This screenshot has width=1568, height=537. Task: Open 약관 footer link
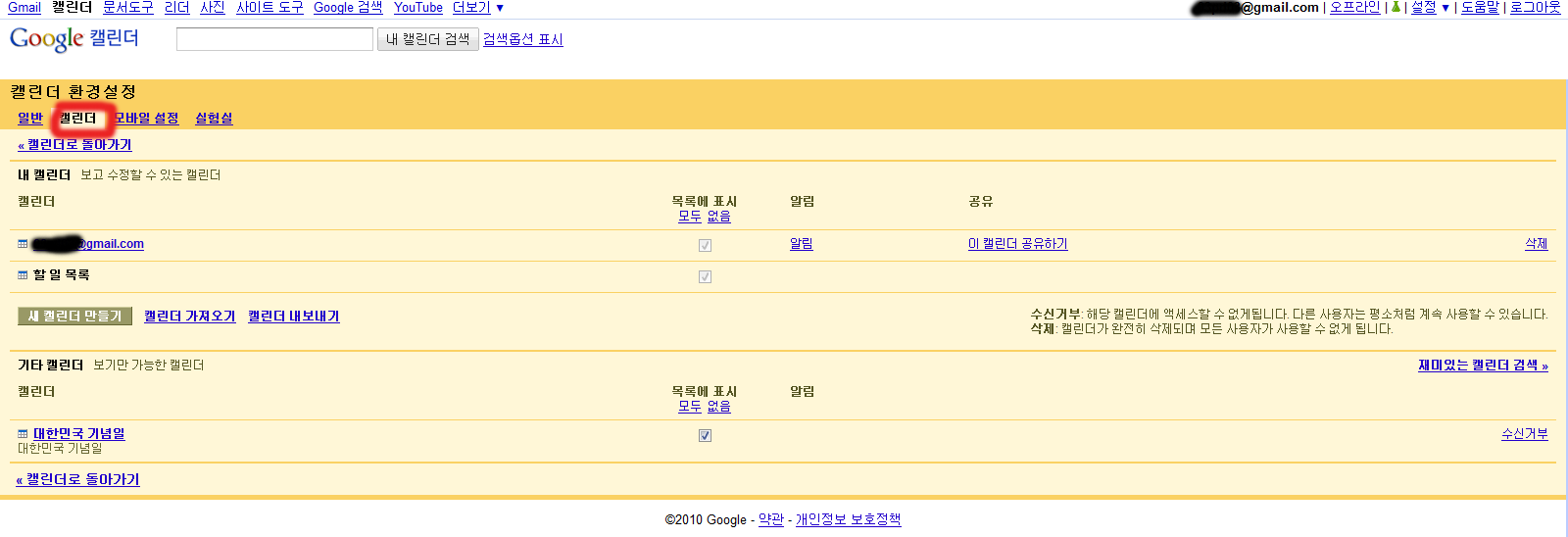point(771,519)
